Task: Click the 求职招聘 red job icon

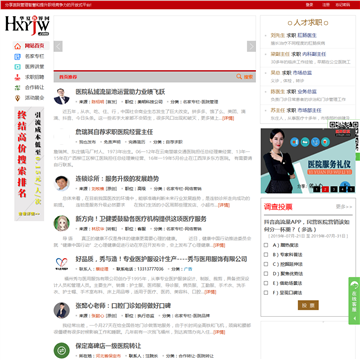Action: tap(18, 77)
